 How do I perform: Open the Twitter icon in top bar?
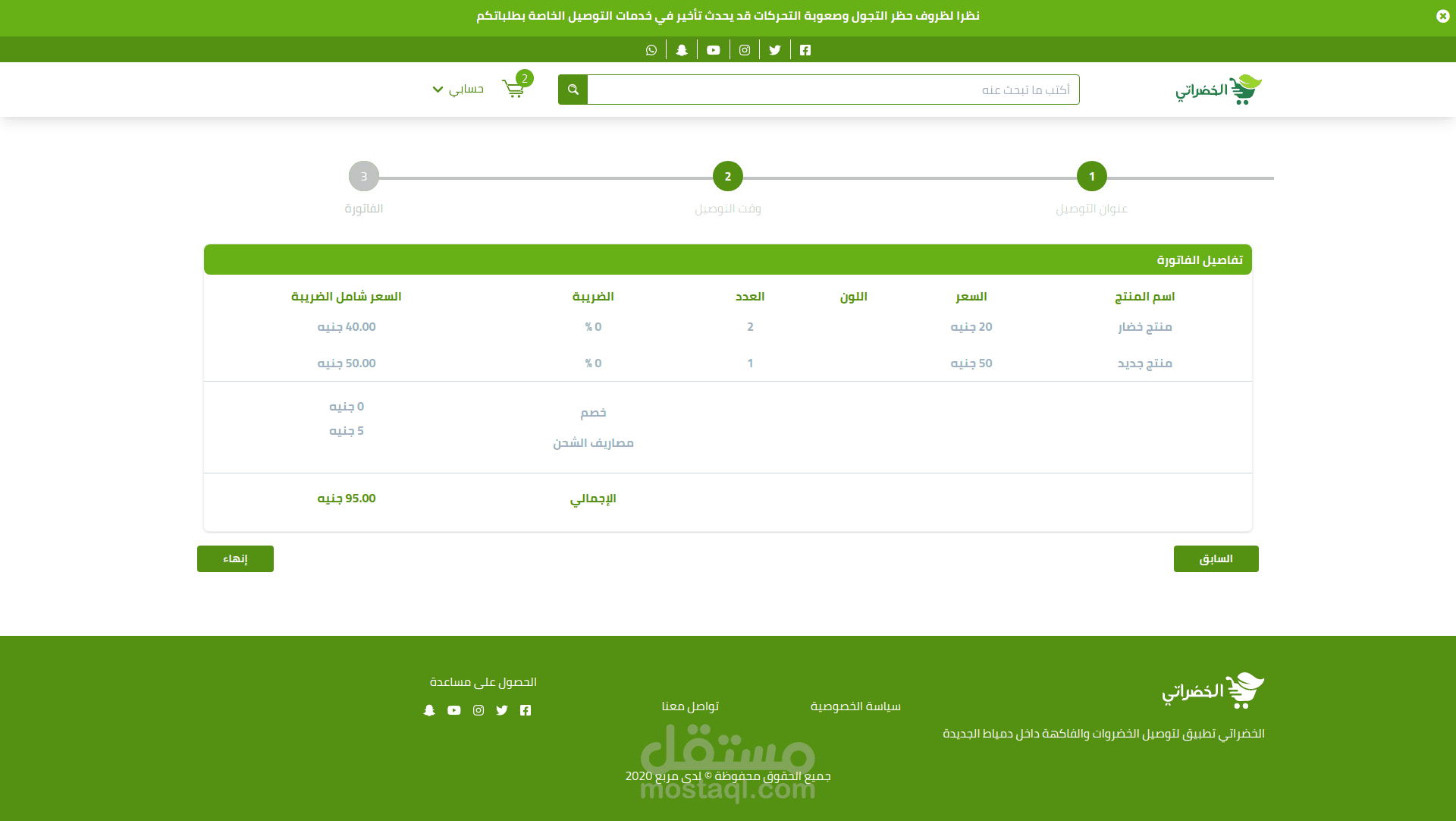pyautogui.click(x=775, y=50)
